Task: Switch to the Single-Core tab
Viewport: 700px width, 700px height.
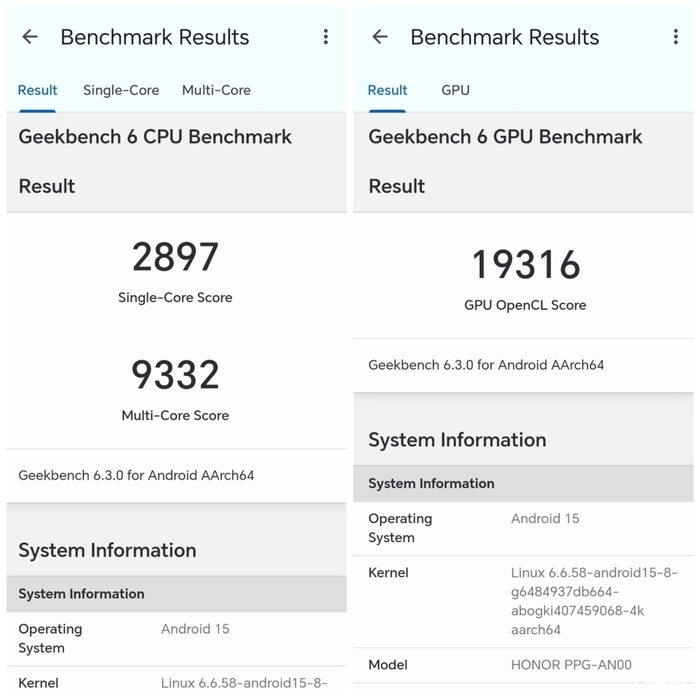Action: click(x=121, y=90)
